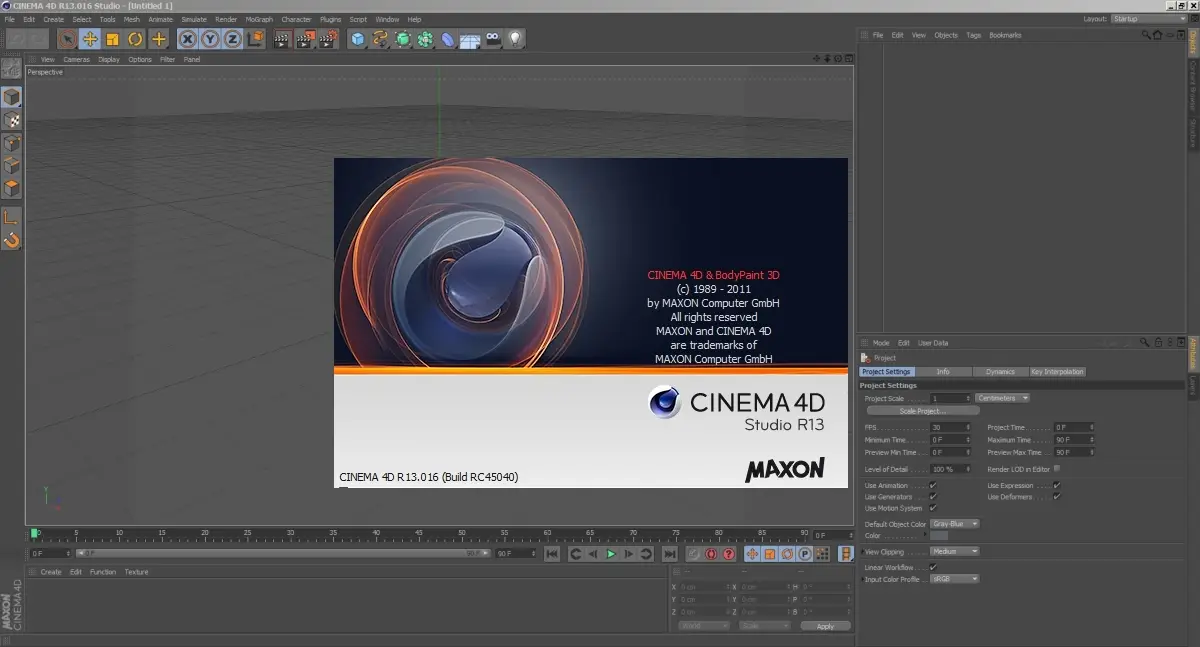Open the Character menu
This screenshot has width=1200, height=647.
tap(296, 19)
